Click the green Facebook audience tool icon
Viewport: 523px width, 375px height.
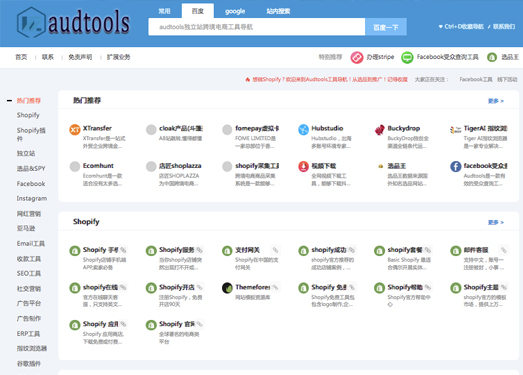pyautogui.click(x=407, y=57)
